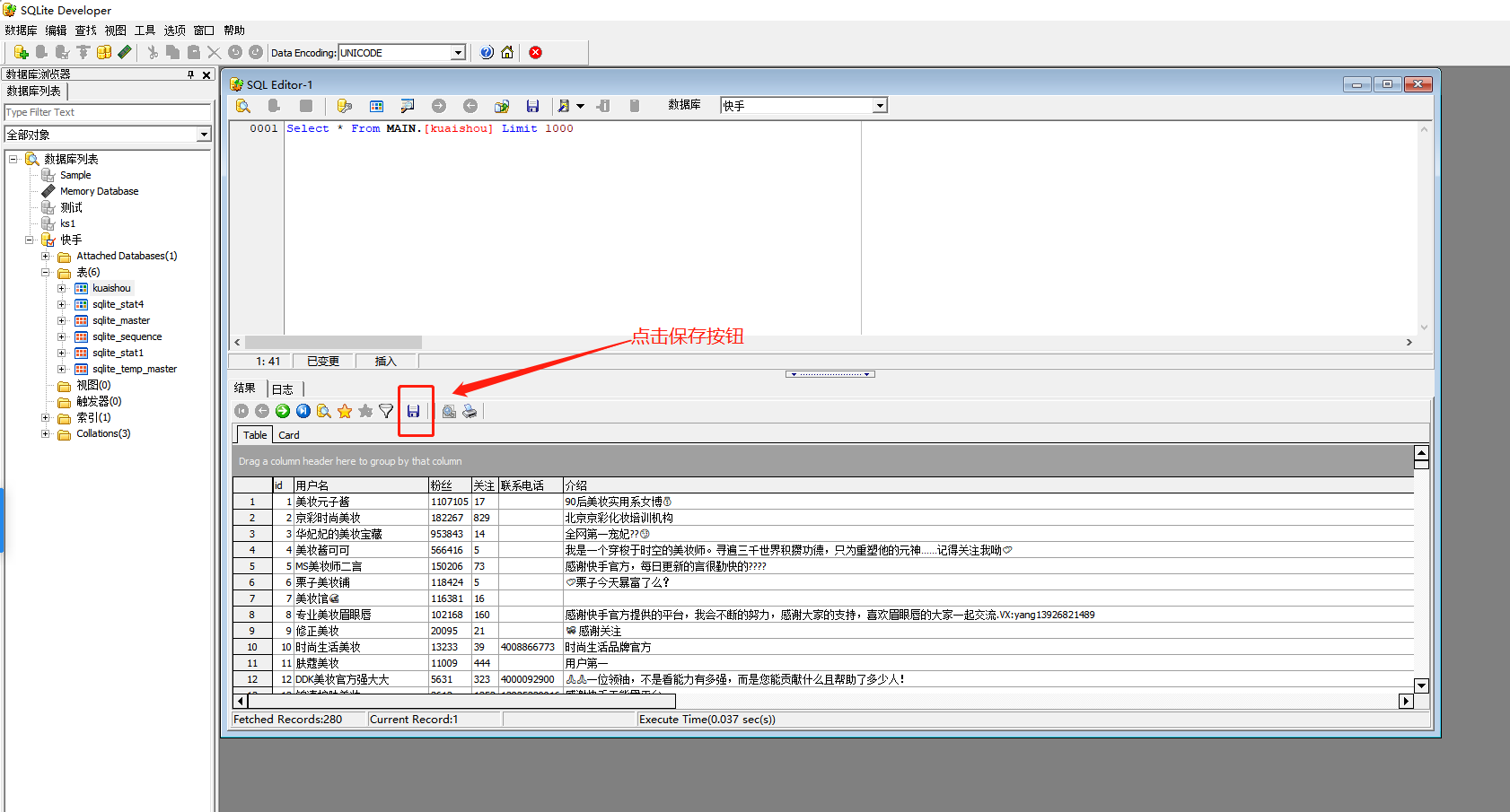The image size is (1510, 812).
Task: Click the SQL text Select * From MAIN.[kuaishou]
Action: (x=390, y=128)
